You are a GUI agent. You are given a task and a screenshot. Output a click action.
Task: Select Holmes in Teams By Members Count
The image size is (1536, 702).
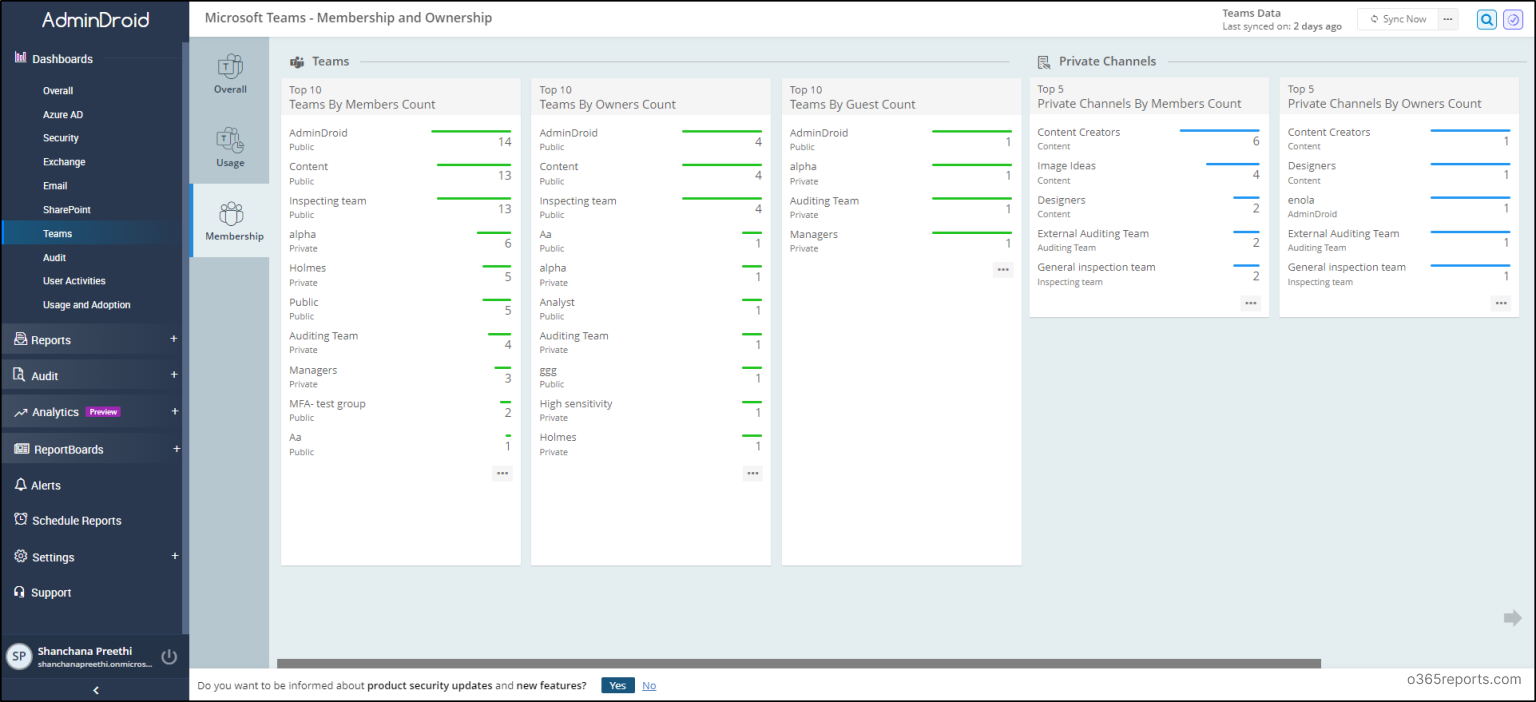400,274
